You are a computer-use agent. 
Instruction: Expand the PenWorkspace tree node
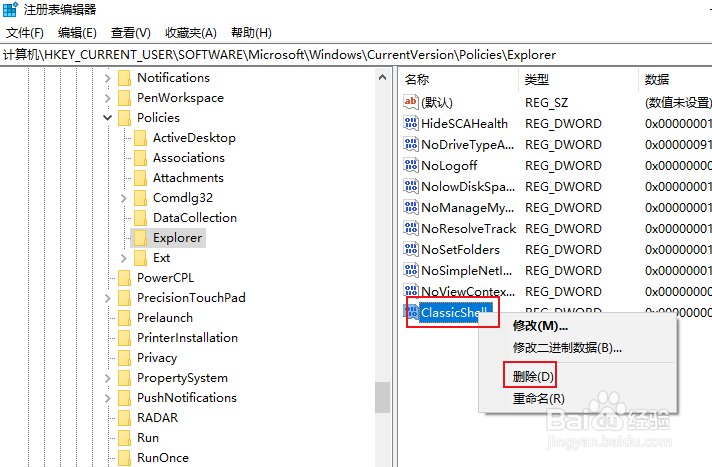click(108, 98)
